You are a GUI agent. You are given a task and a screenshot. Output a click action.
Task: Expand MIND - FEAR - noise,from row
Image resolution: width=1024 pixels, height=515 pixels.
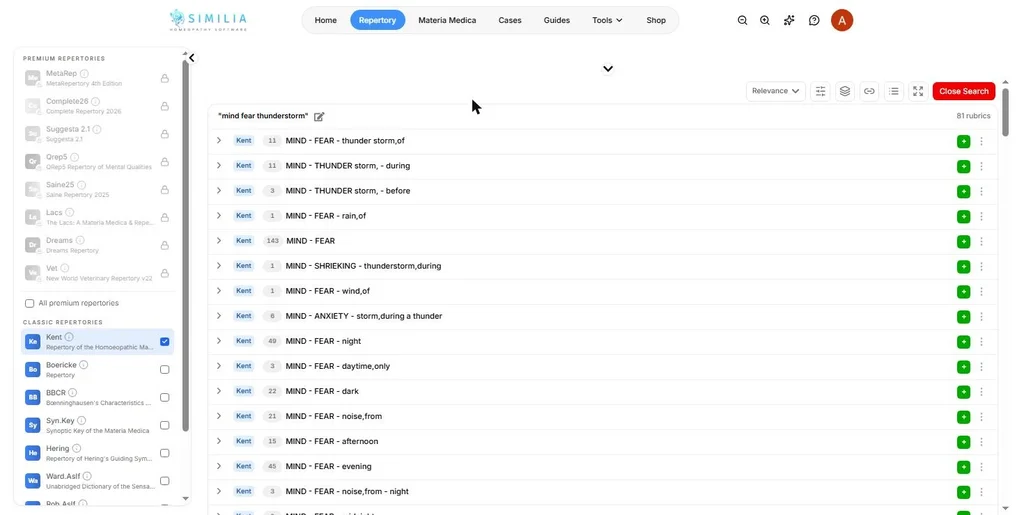point(219,416)
